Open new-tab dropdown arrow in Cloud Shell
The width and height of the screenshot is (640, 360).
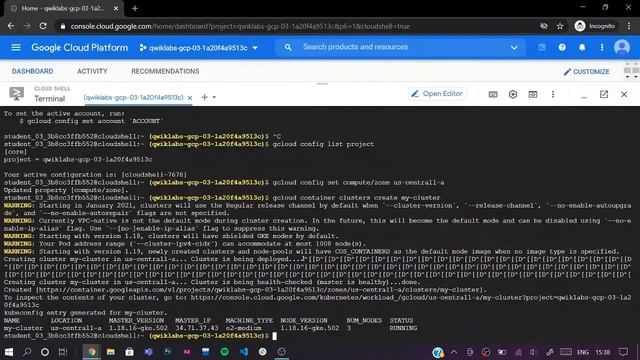click(x=214, y=98)
